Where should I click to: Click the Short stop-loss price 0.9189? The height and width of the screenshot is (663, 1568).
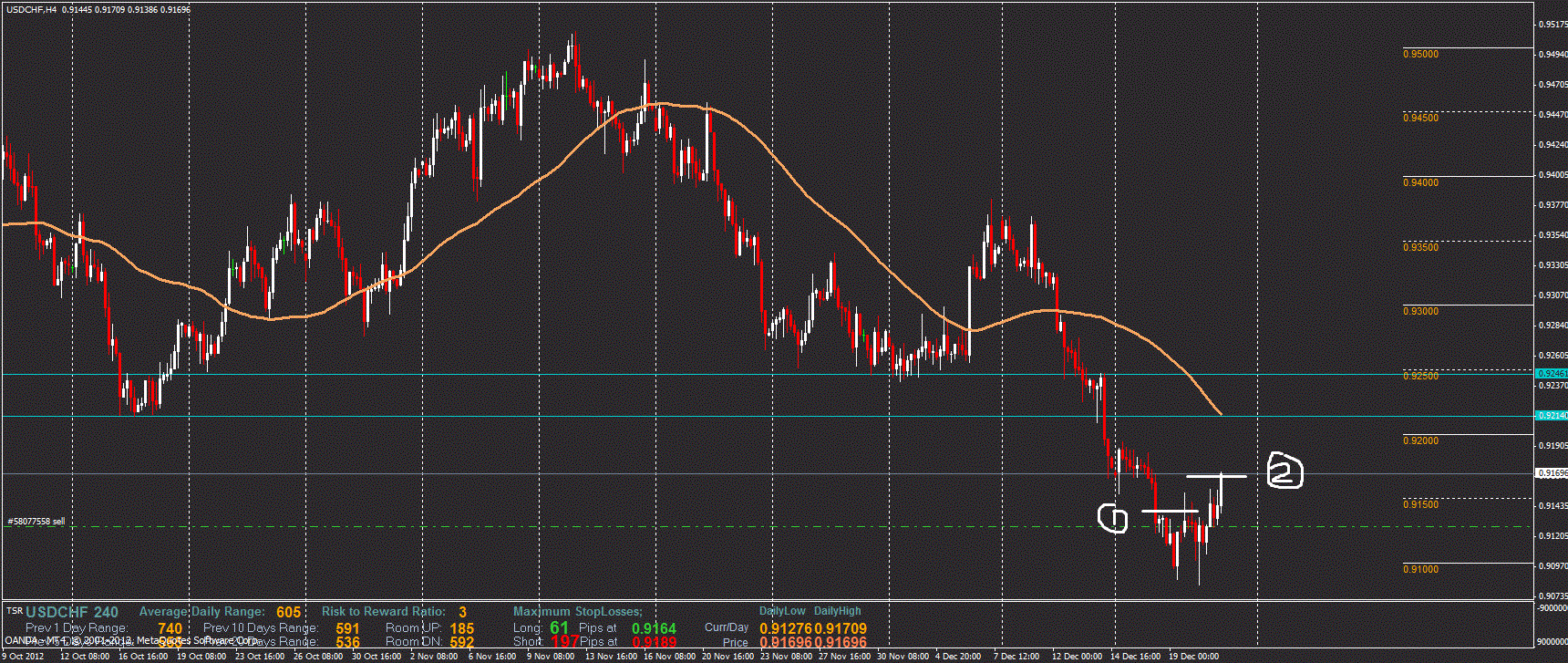tap(654, 642)
